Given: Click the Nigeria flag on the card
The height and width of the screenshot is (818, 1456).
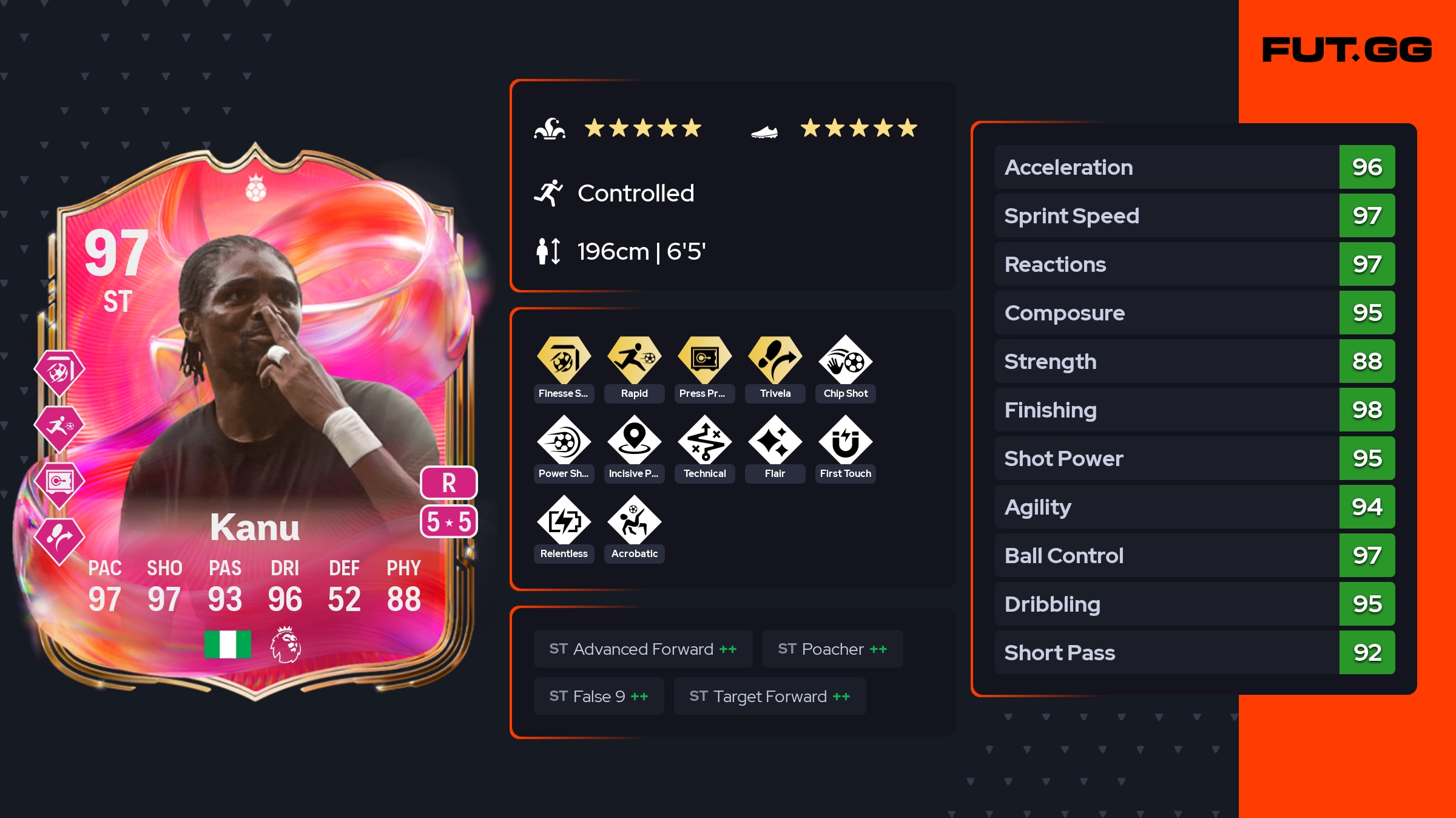Looking at the screenshot, I should 227,644.
